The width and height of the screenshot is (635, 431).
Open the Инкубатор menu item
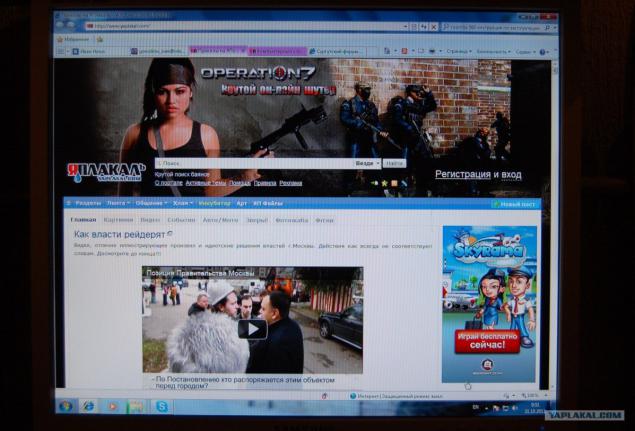(215, 203)
